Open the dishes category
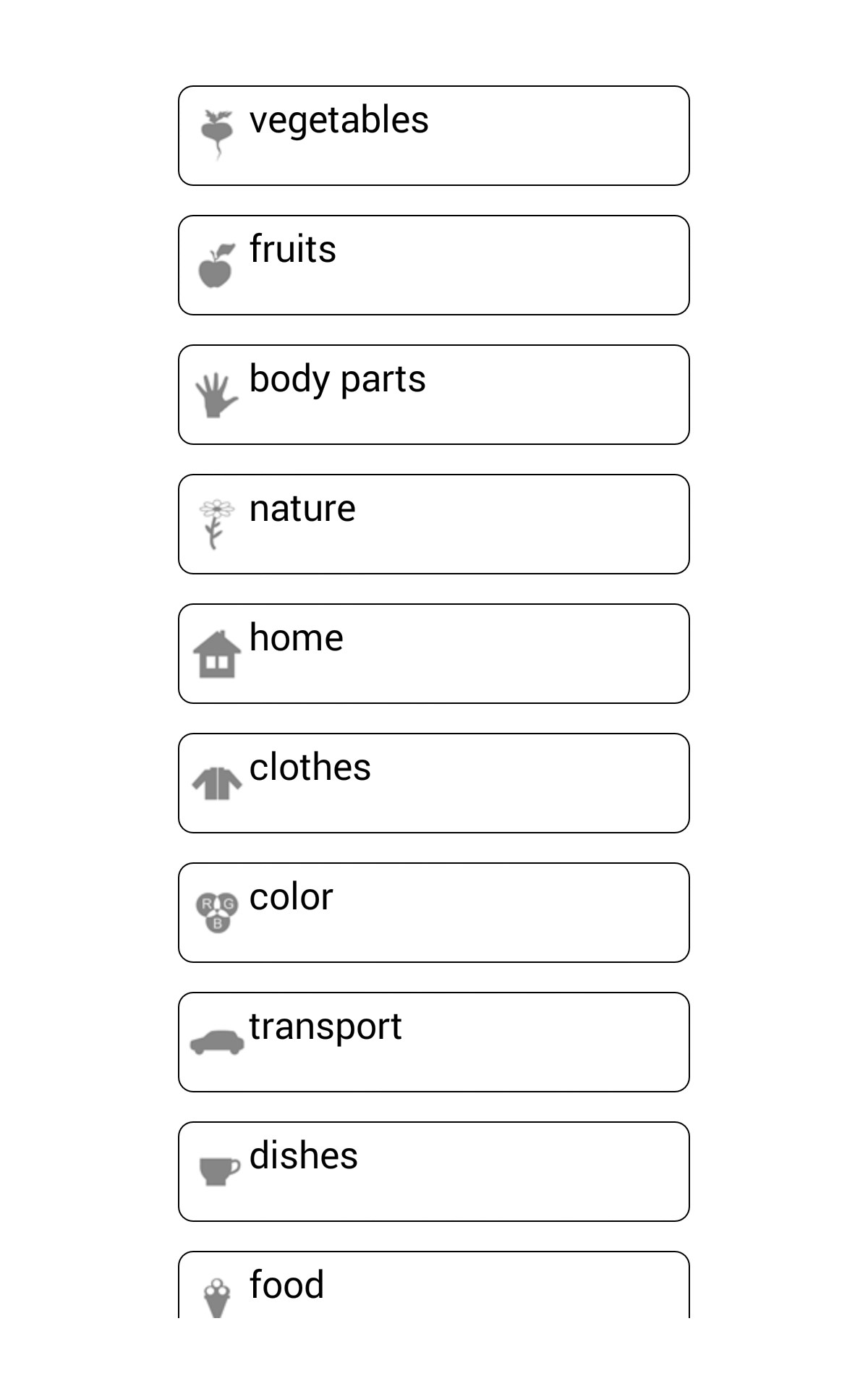The height and width of the screenshot is (1389, 868). pyautogui.click(x=434, y=1172)
